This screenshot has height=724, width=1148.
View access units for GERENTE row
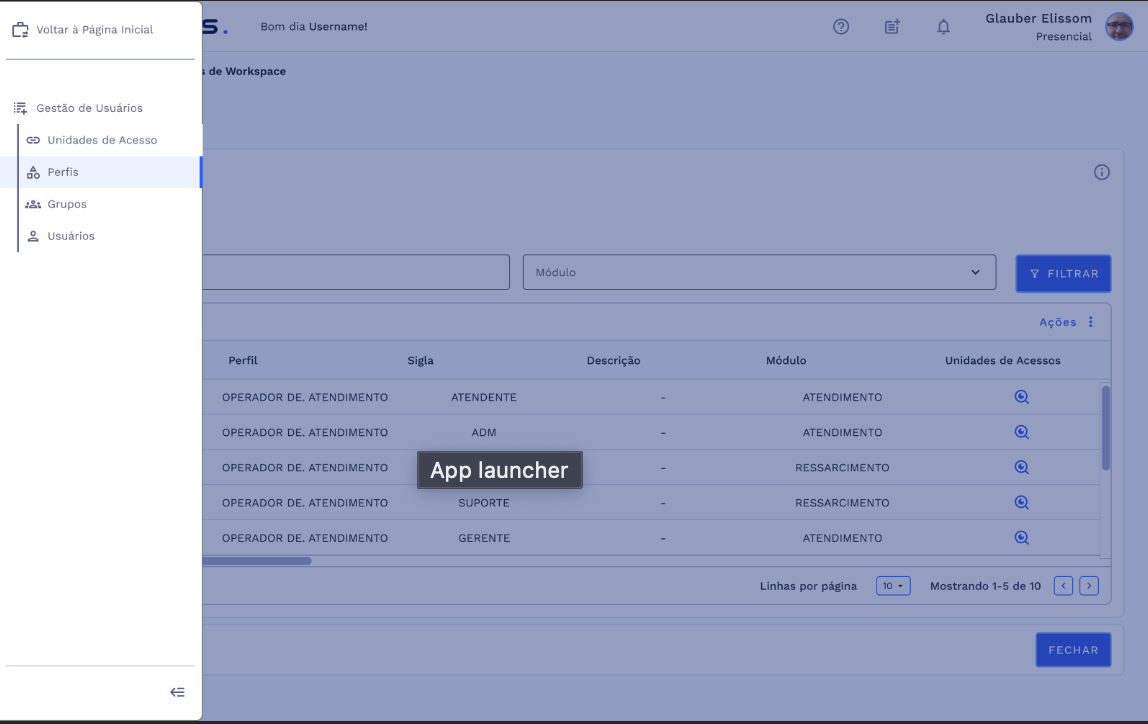[1021, 538]
